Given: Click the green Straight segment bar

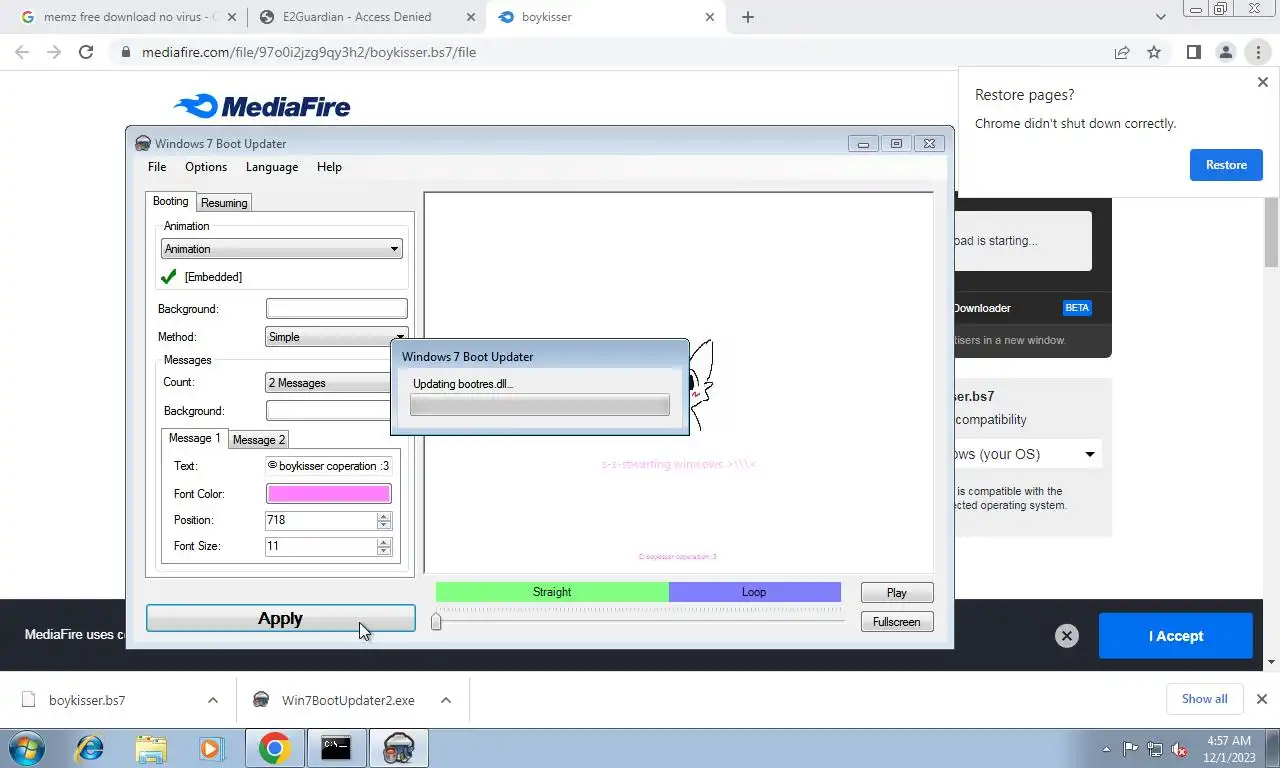Looking at the screenshot, I should 552,592.
